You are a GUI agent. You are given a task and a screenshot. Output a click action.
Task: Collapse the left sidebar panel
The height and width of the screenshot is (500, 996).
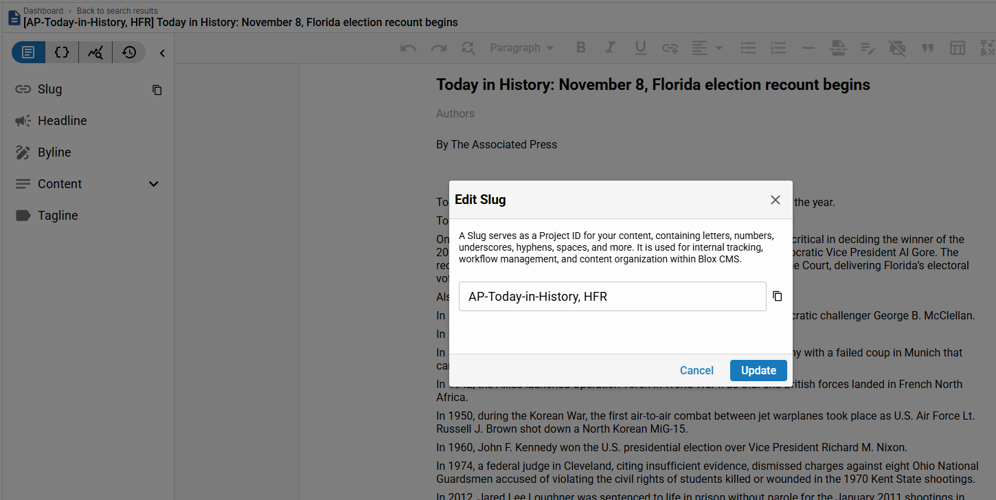[x=162, y=53]
